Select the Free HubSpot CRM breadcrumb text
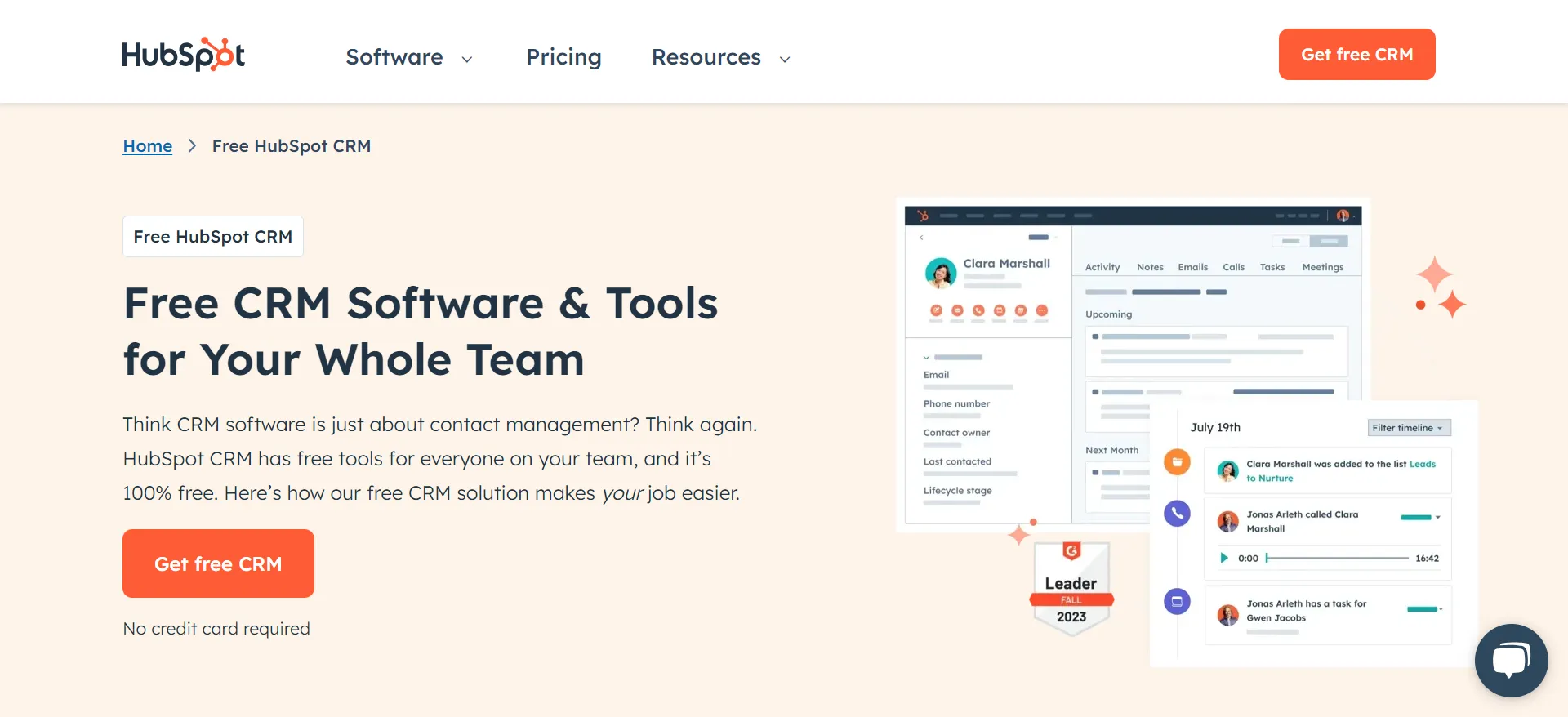Screen dimensions: 1568x717 [292, 146]
